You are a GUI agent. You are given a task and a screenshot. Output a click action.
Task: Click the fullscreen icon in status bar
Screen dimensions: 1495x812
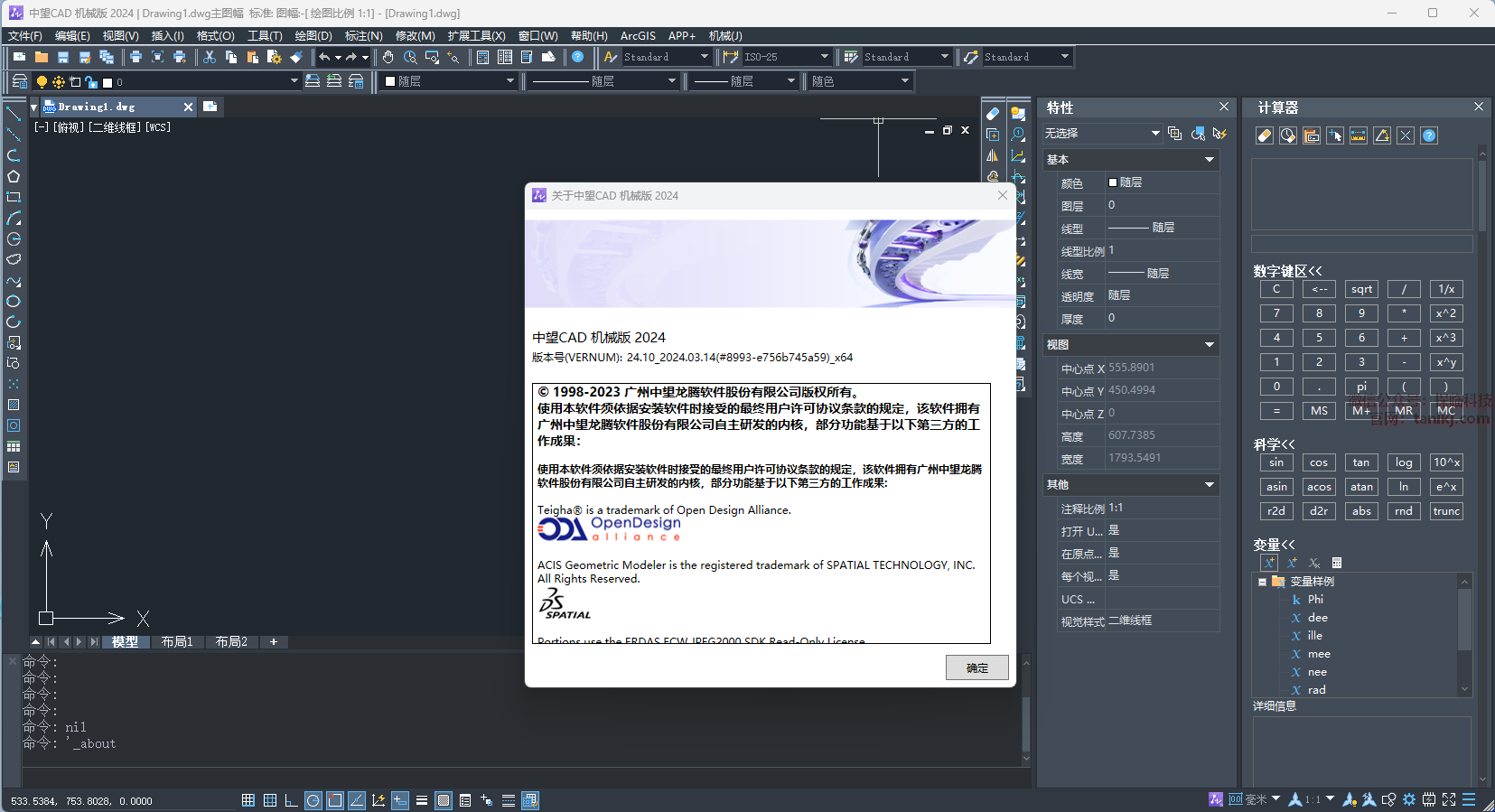pyautogui.click(x=1449, y=799)
